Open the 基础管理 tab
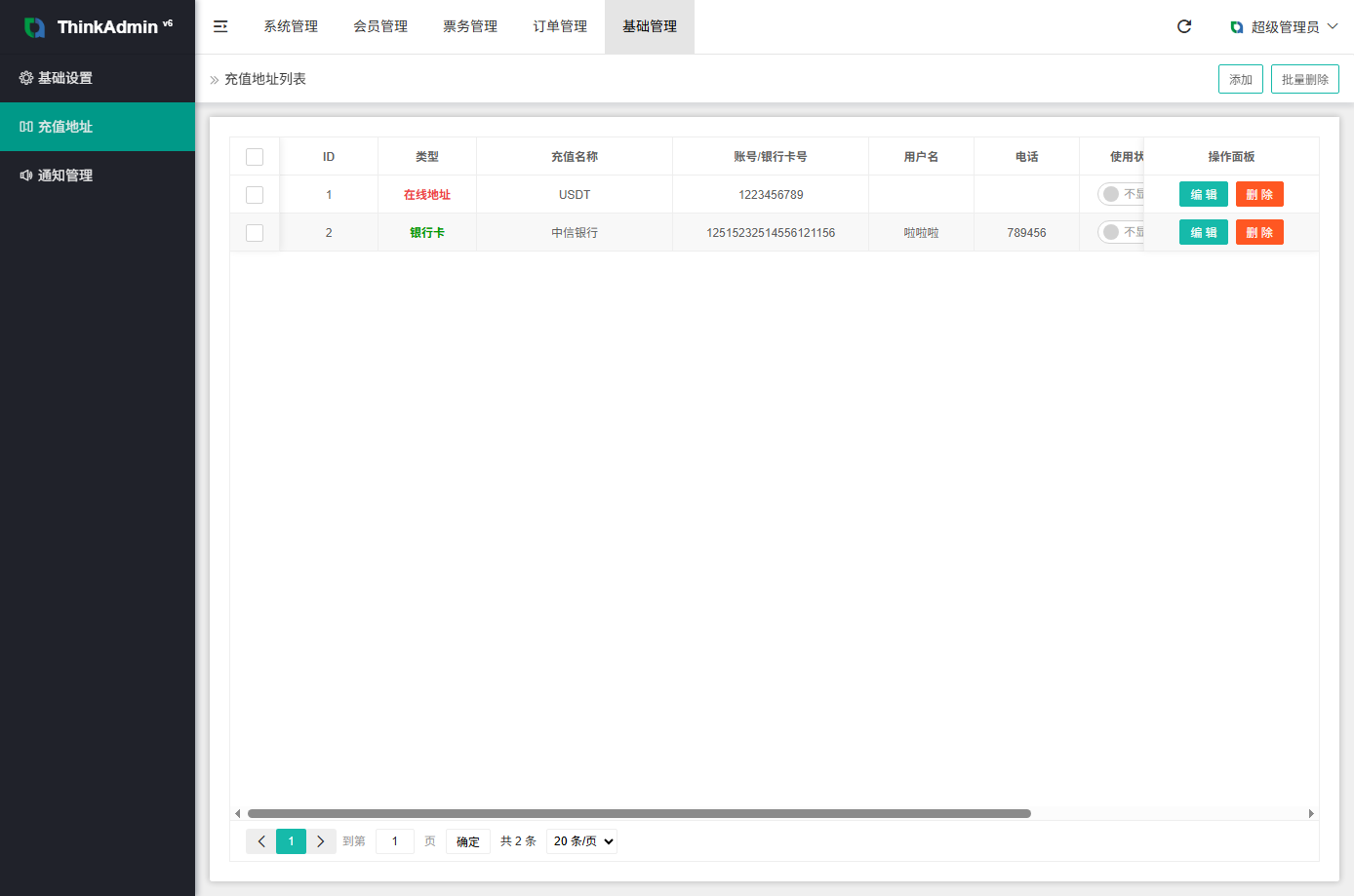Screen dimensions: 1354x896 pyautogui.click(x=650, y=26)
